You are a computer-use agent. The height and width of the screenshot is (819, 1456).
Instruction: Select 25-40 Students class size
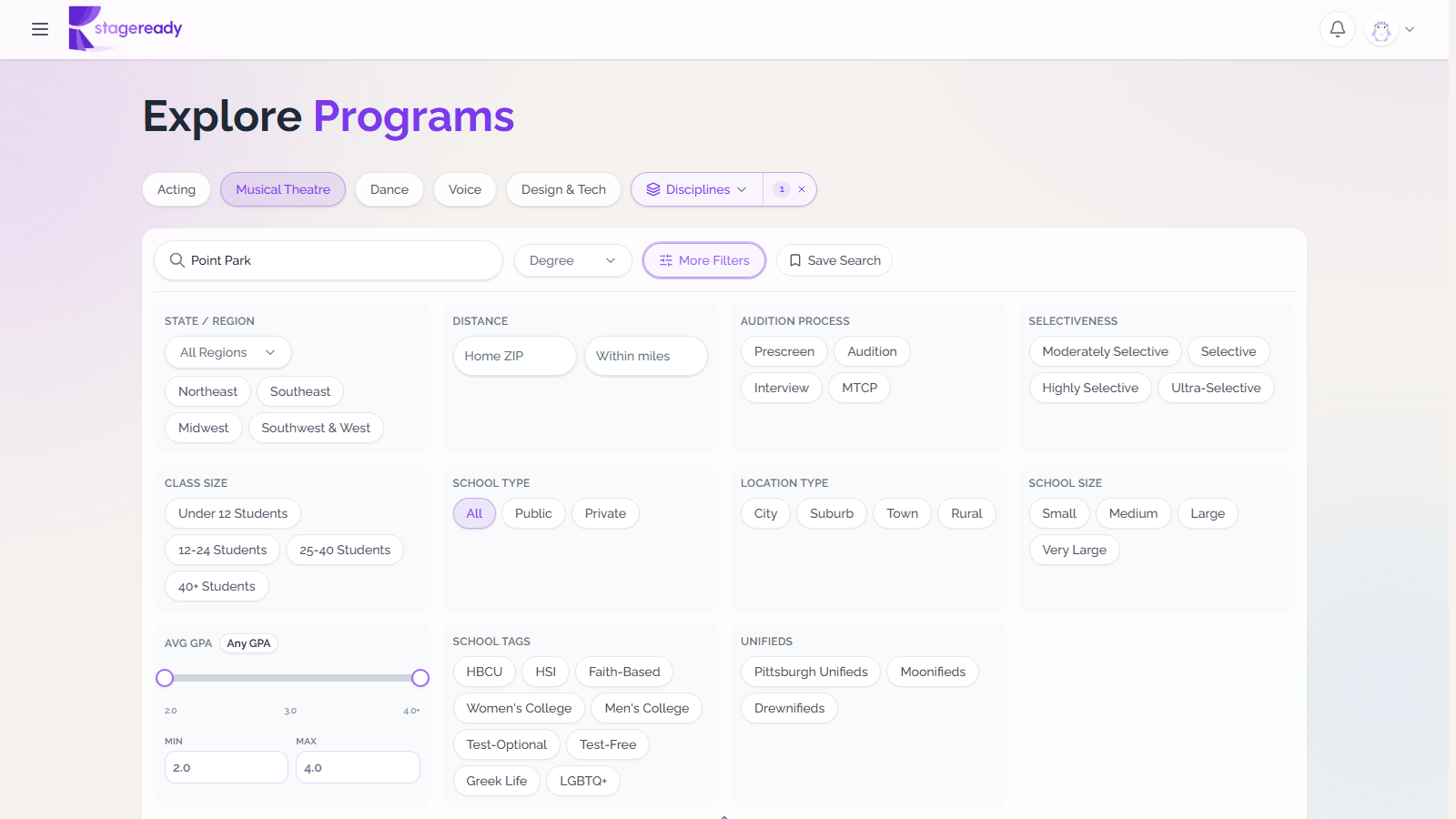[x=345, y=550]
